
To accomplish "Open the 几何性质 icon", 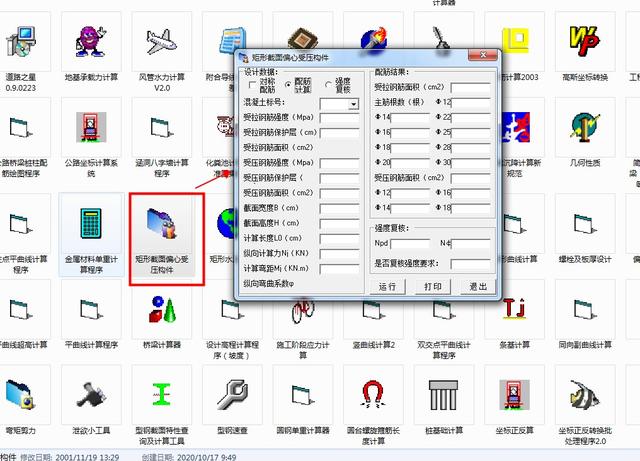I will 585,127.
